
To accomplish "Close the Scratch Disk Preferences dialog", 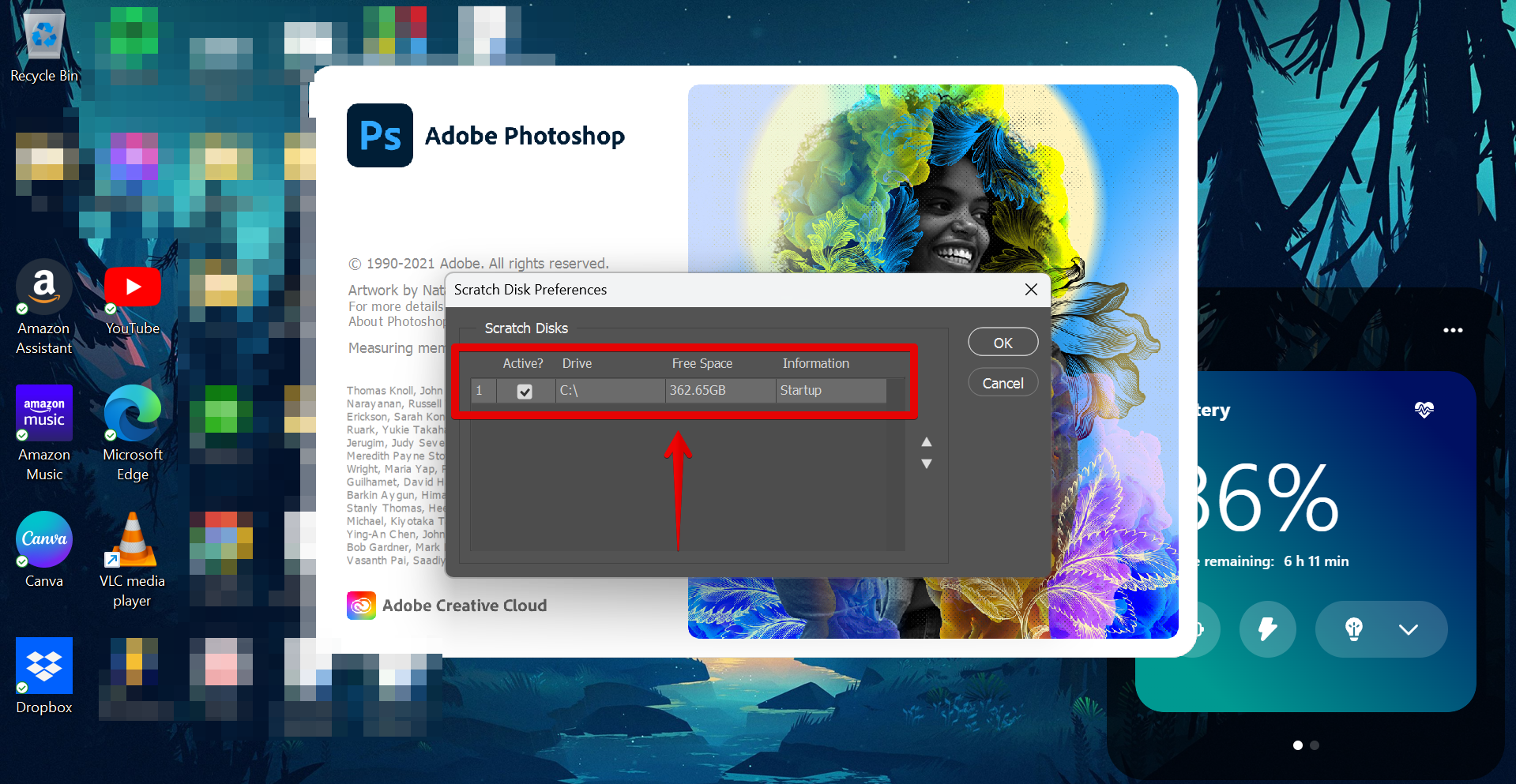I will coord(1031,290).
